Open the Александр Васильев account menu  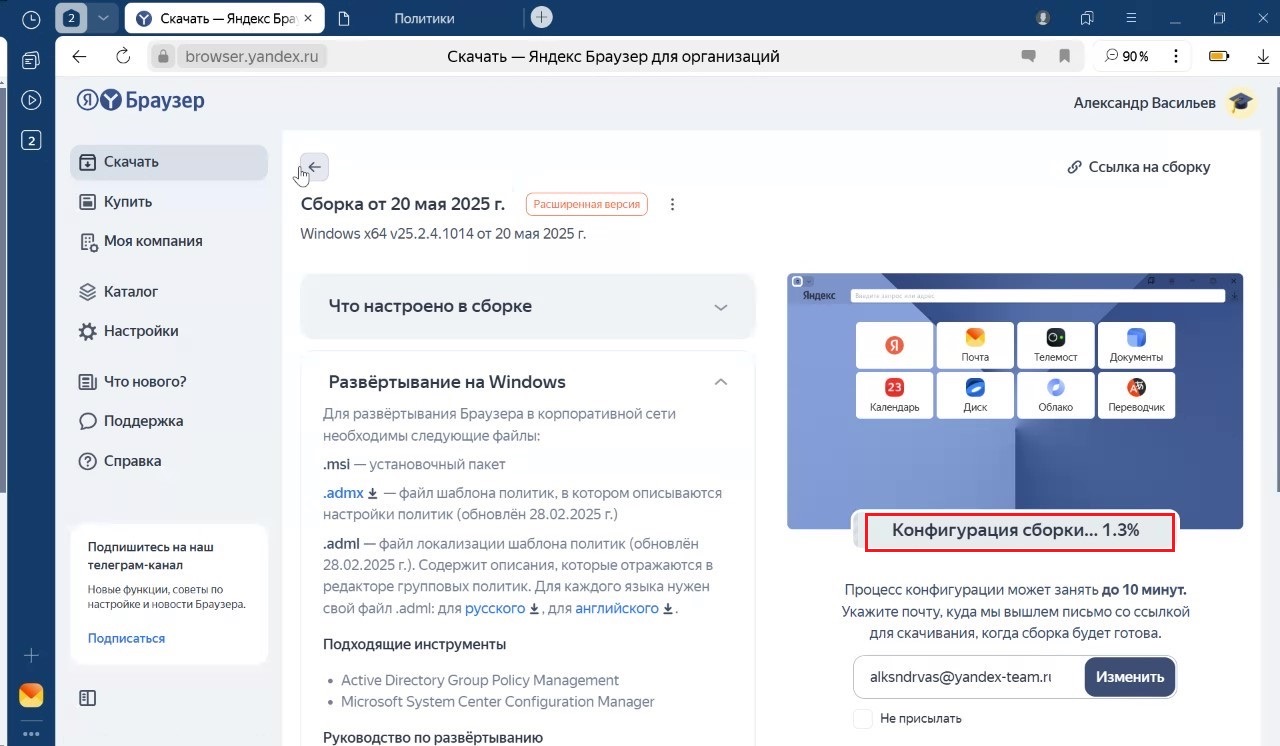tap(1144, 103)
